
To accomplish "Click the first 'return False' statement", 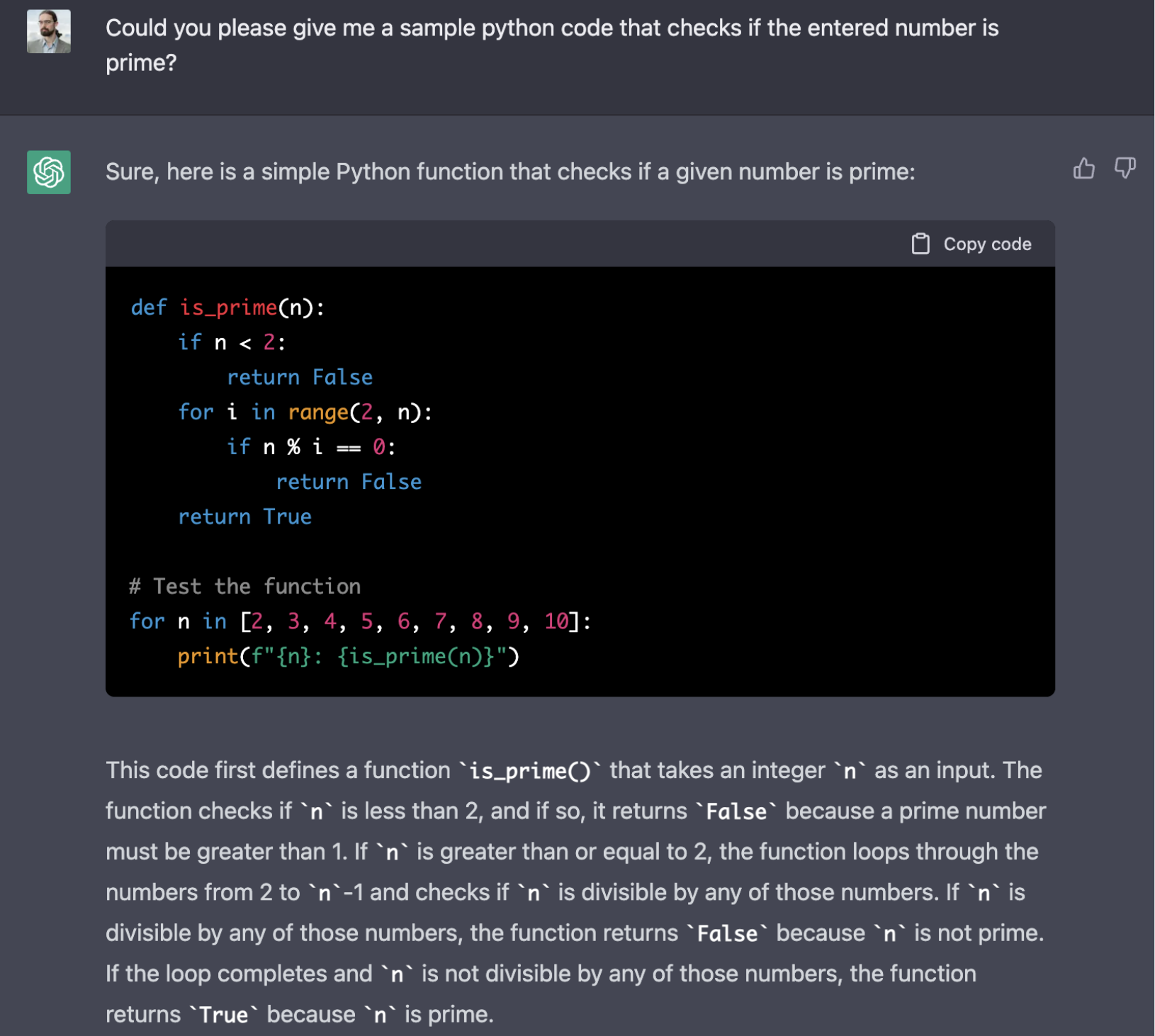I will tap(300, 377).
